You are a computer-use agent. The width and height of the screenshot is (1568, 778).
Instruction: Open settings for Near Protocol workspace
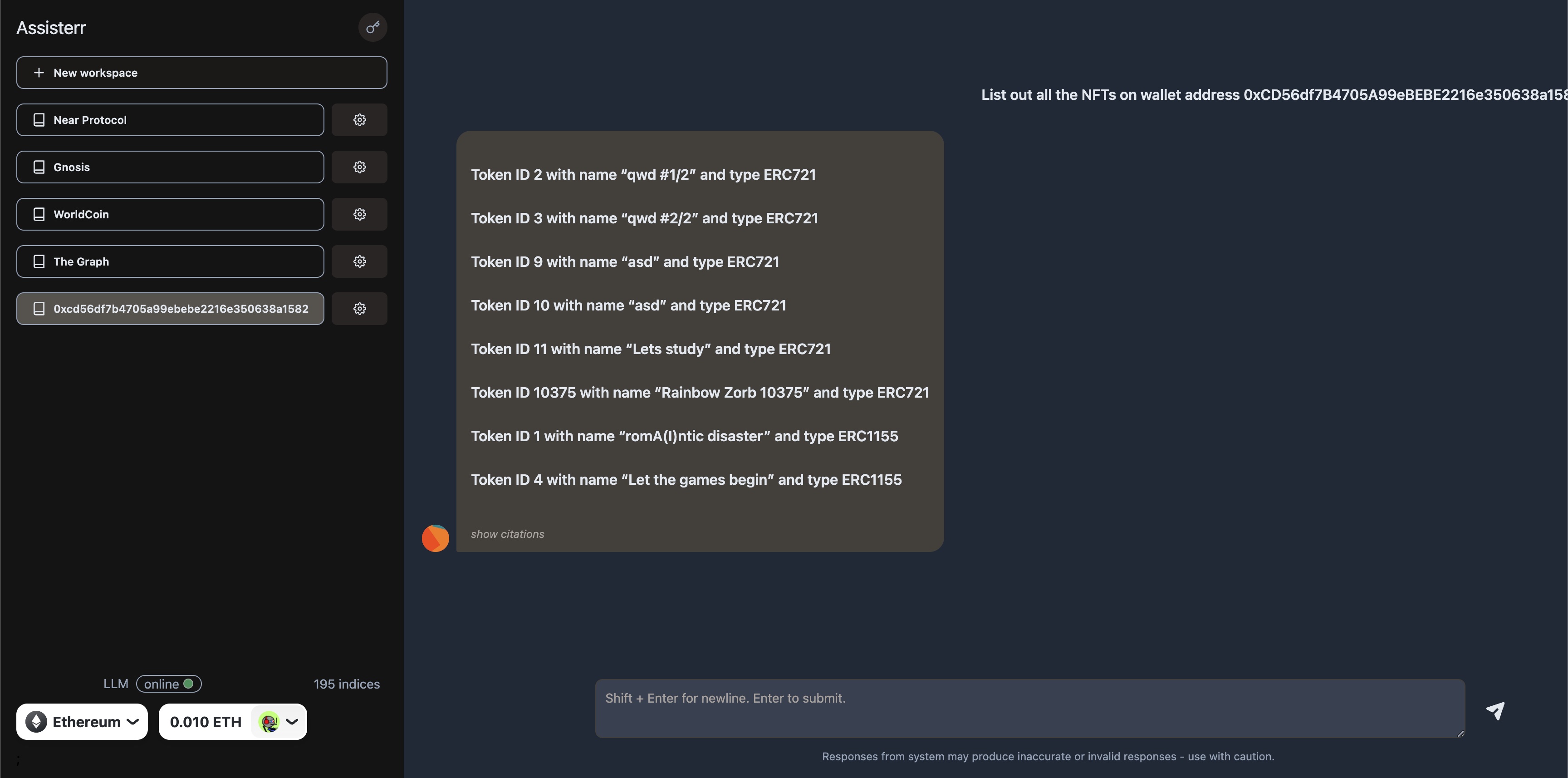[x=359, y=119]
